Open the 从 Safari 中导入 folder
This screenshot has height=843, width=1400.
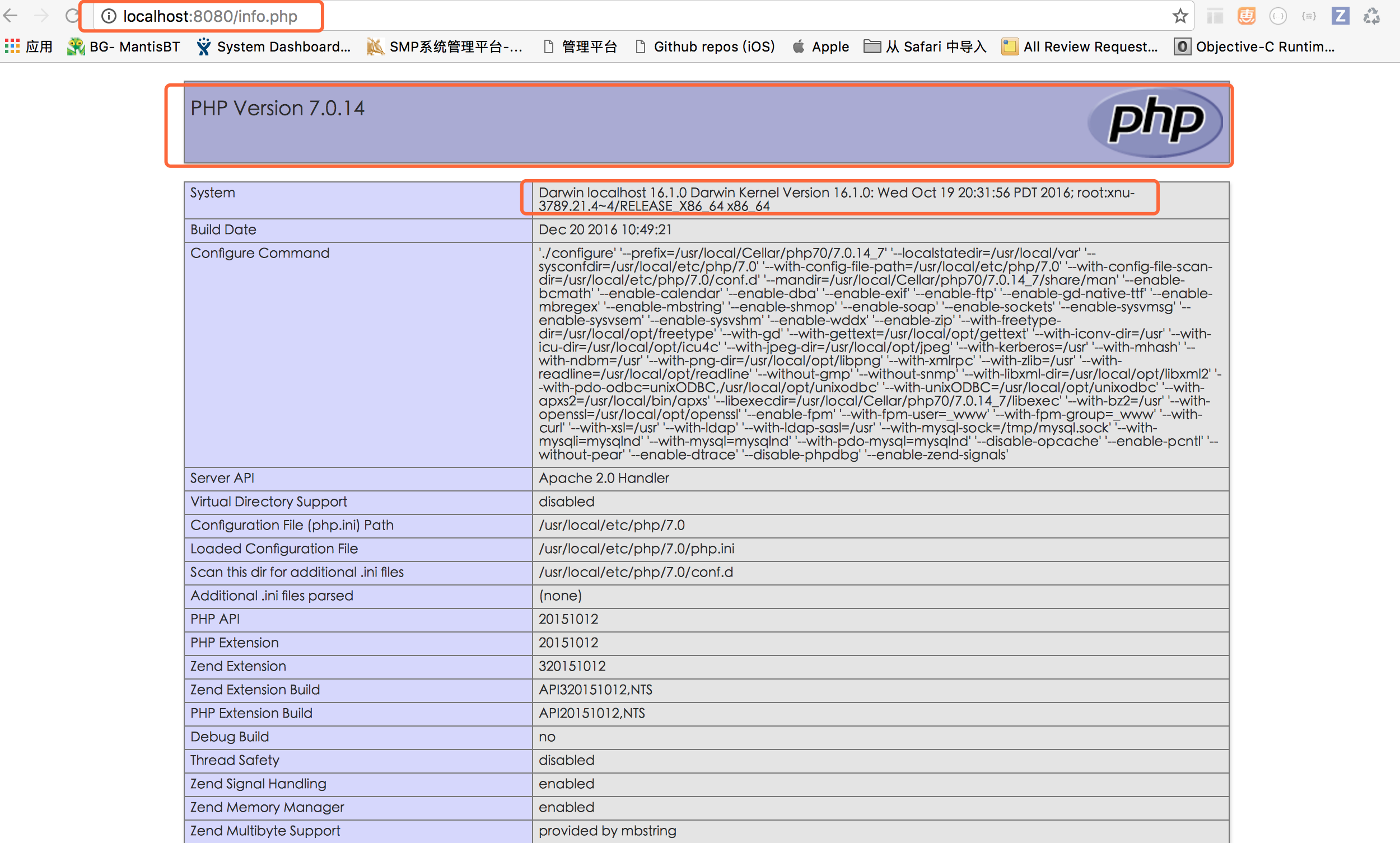925,46
